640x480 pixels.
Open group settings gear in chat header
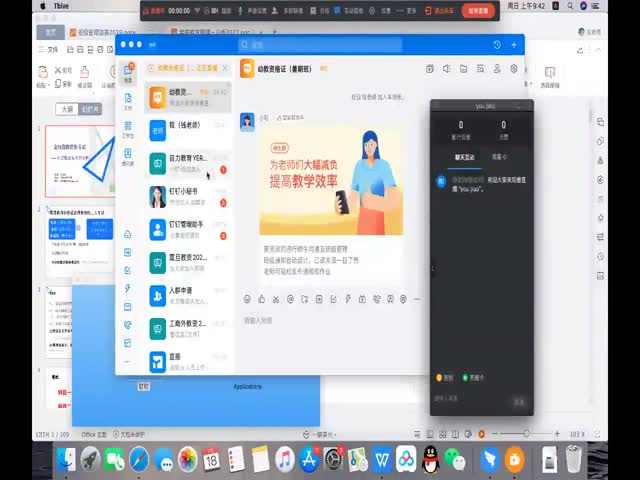pos(514,69)
